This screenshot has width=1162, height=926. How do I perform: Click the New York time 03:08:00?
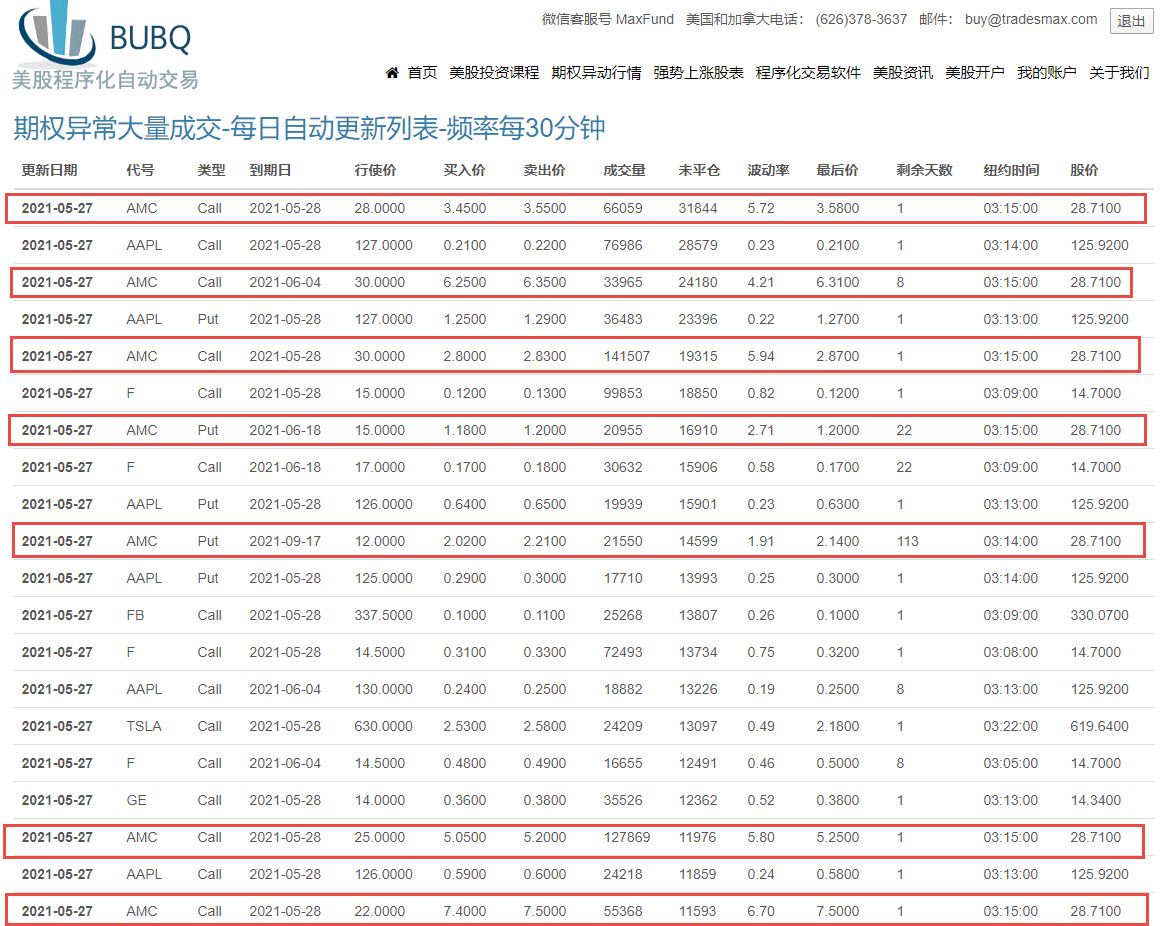(x=1011, y=653)
